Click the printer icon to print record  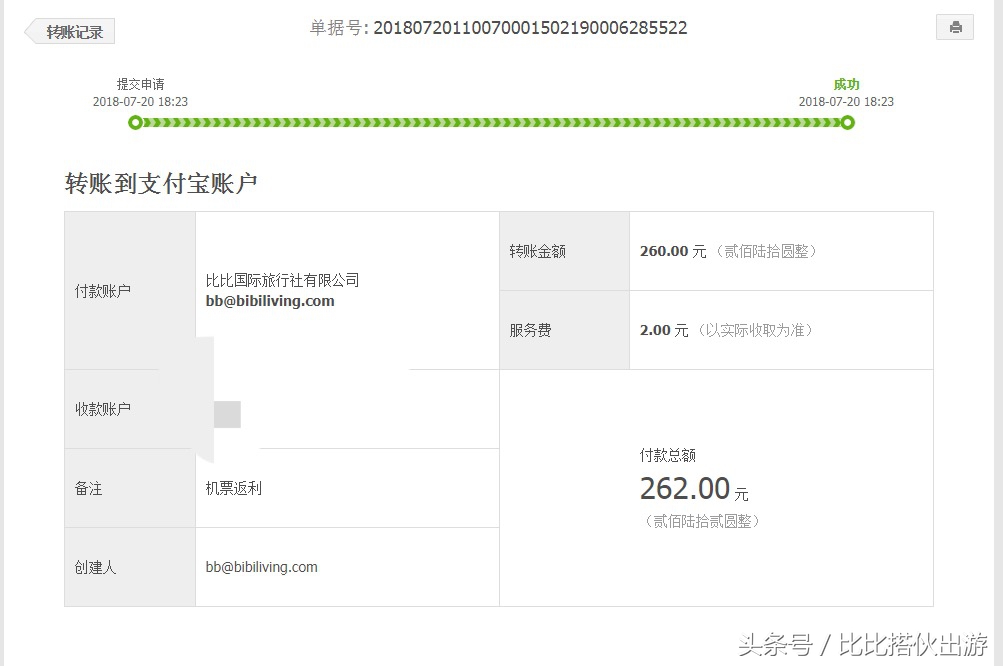tap(954, 26)
